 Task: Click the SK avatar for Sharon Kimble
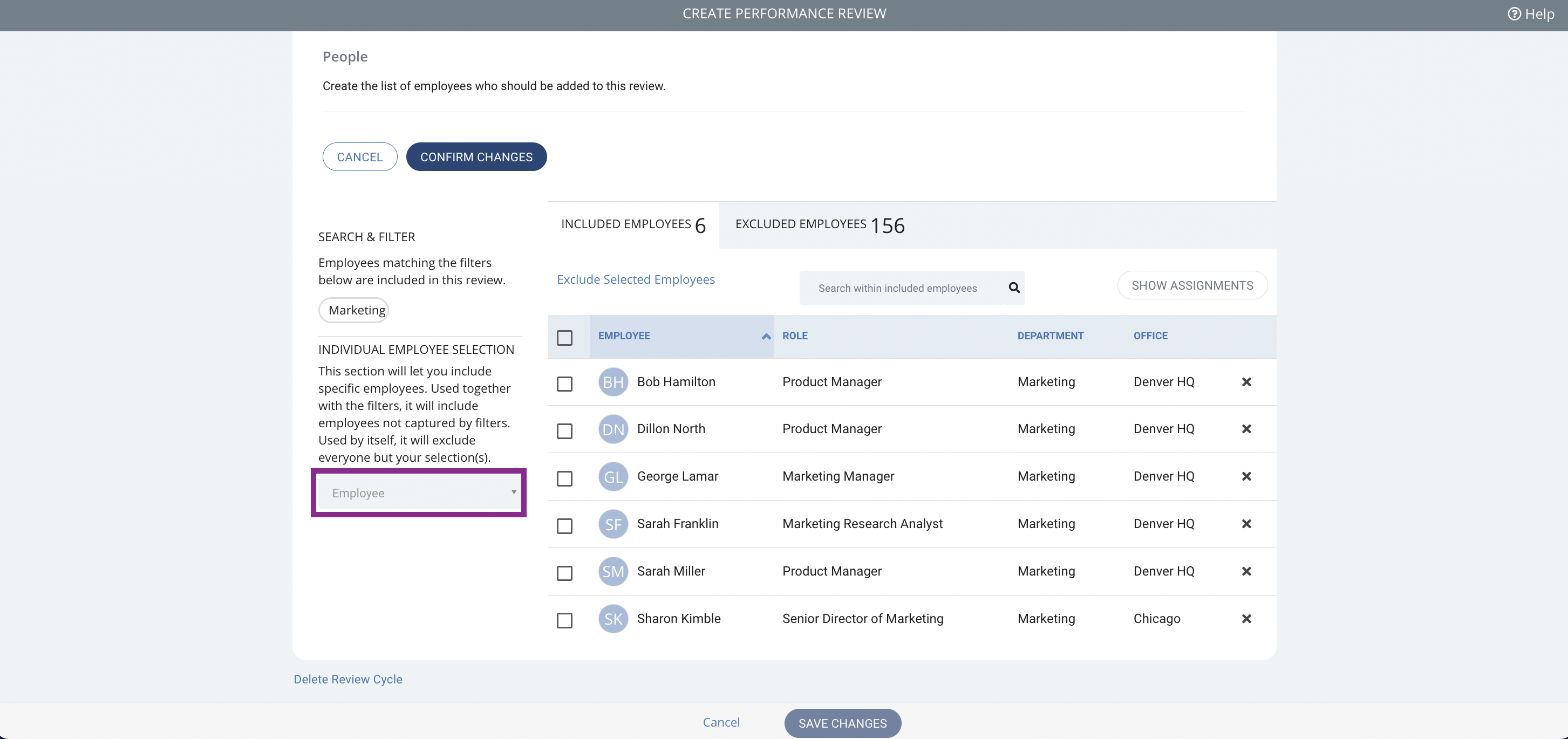[613, 619]
